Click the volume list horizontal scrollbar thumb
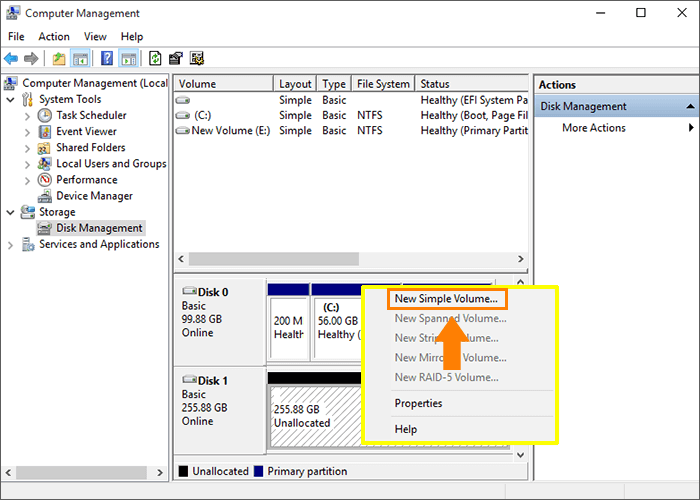 274,259
